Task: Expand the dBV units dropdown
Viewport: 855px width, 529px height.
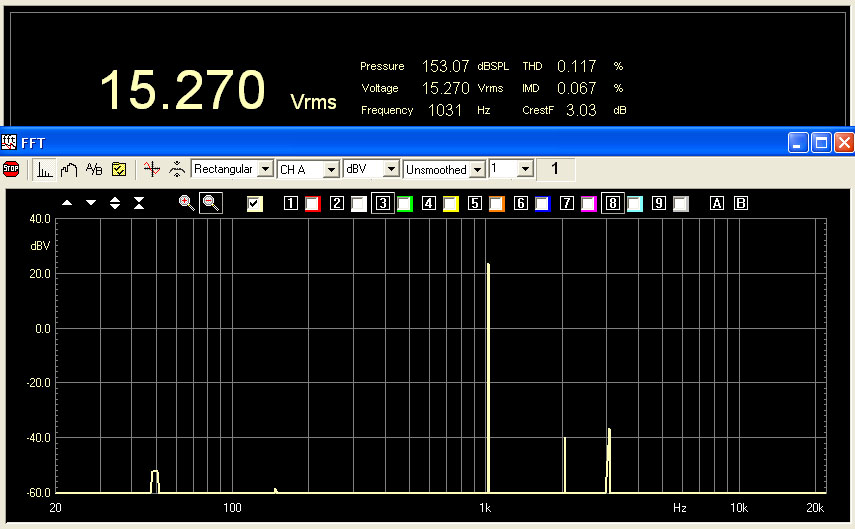Action: click(x=392, y=170)
